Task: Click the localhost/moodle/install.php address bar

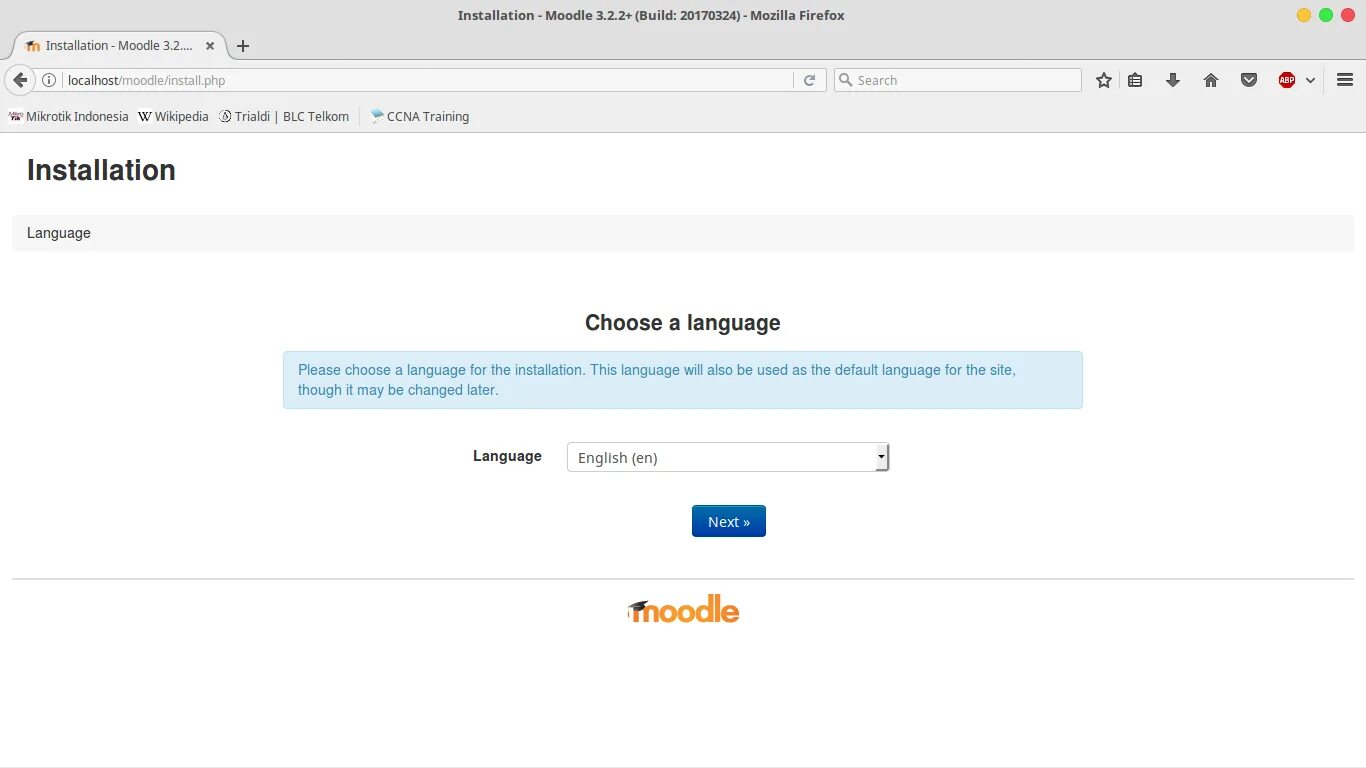Action: click(428, 80)
